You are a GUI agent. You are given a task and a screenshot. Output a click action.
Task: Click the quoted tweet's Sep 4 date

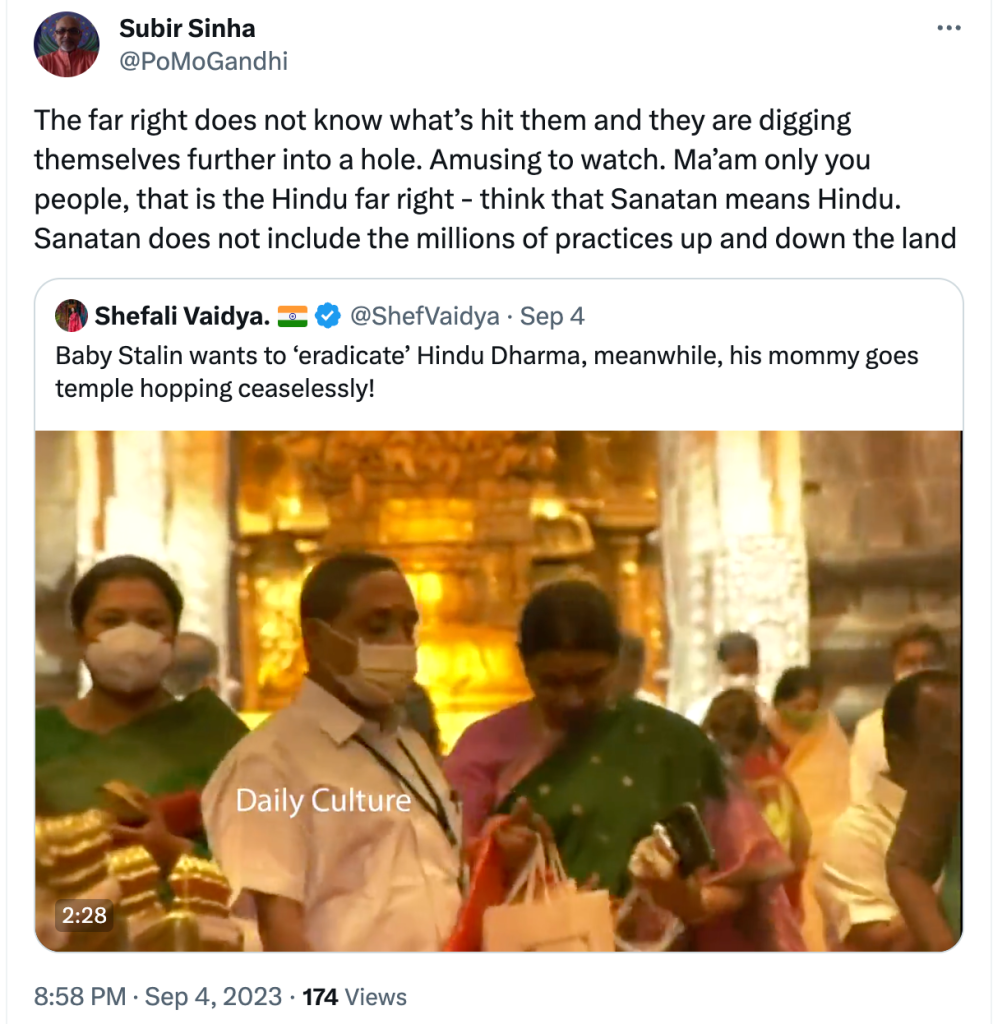point(552,317)
